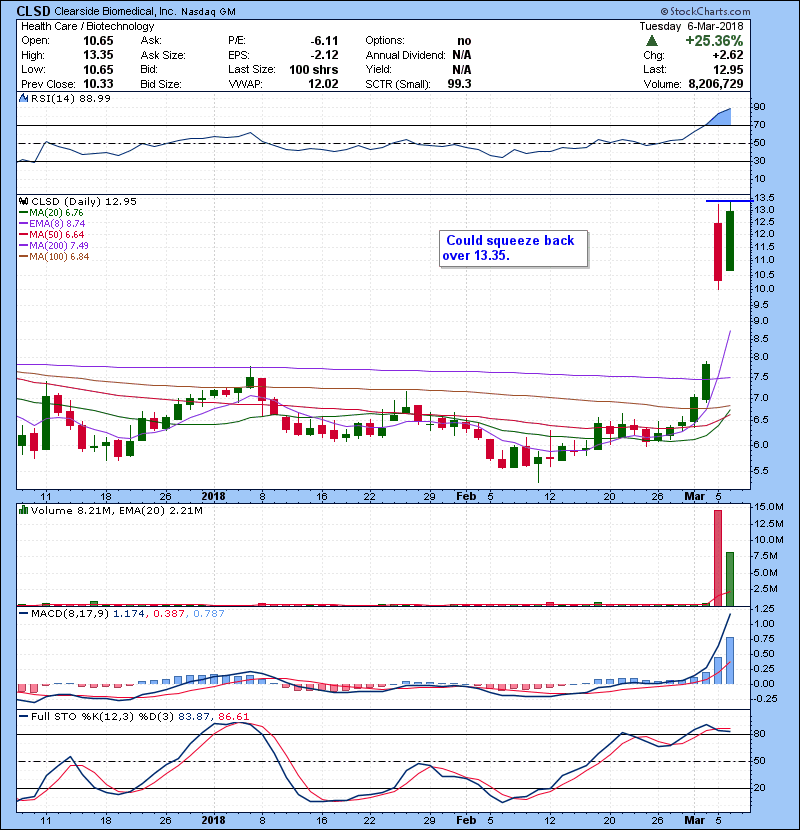800x830 pixels.
Task: Click the volume bars icon in Volume panel
Action: [x=23, y=510]
